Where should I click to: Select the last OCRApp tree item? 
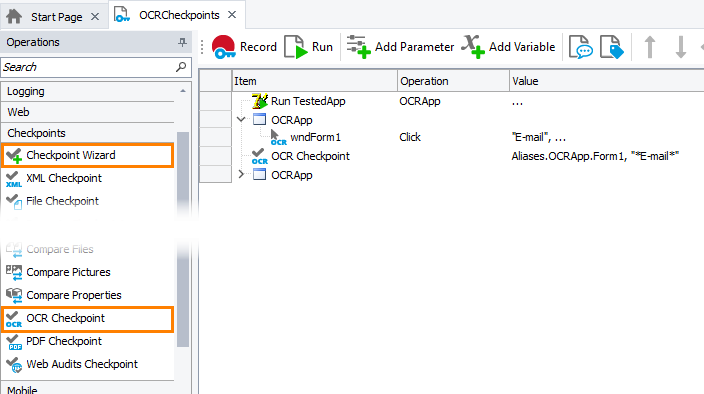291,175
